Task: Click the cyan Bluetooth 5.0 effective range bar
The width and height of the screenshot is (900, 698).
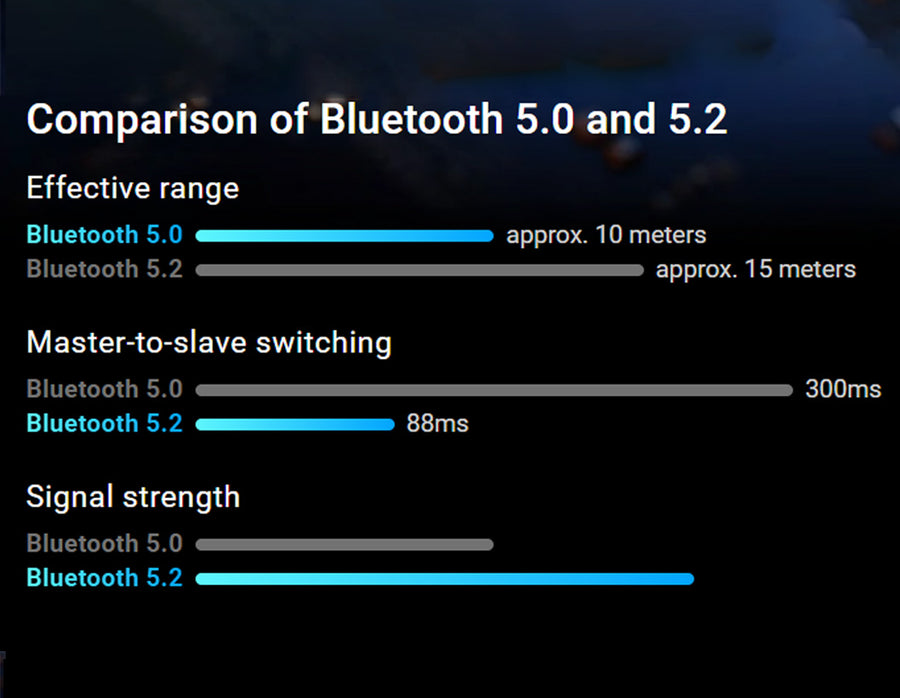Action: tap(345, 236)
